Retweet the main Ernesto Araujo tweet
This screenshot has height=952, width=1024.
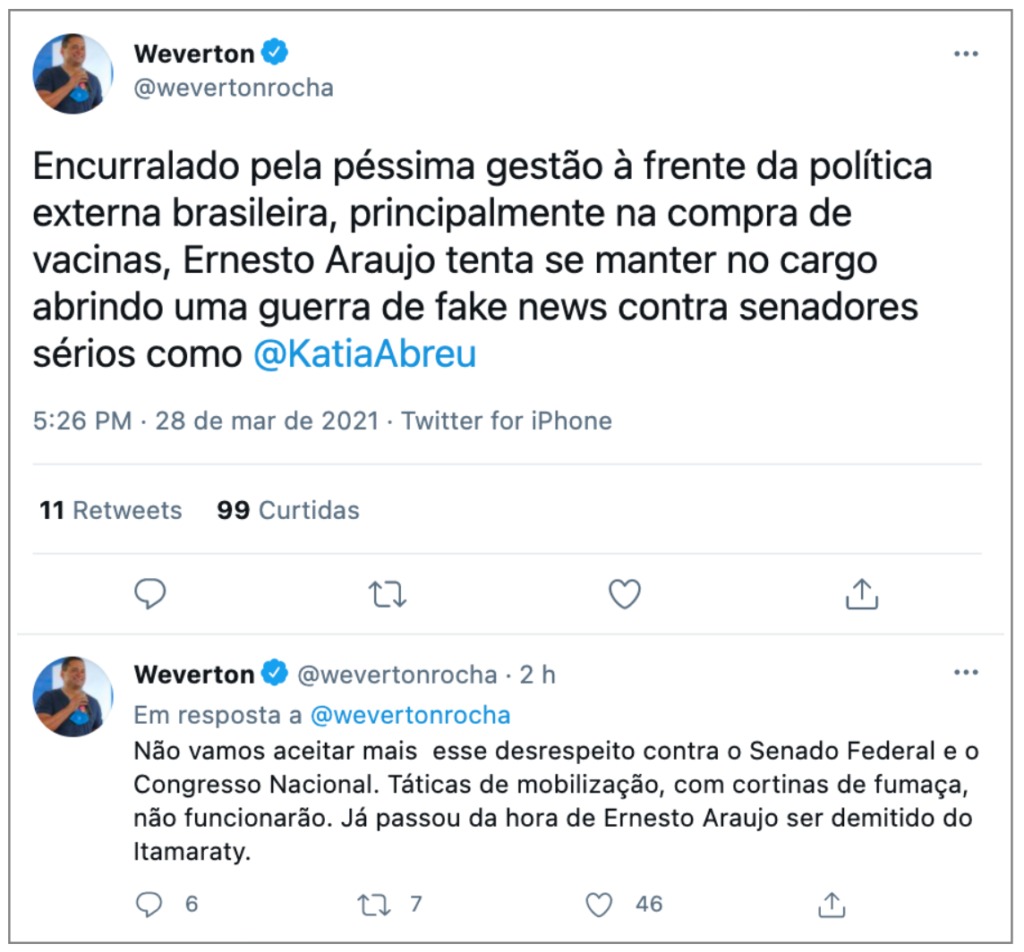[387, 595]
